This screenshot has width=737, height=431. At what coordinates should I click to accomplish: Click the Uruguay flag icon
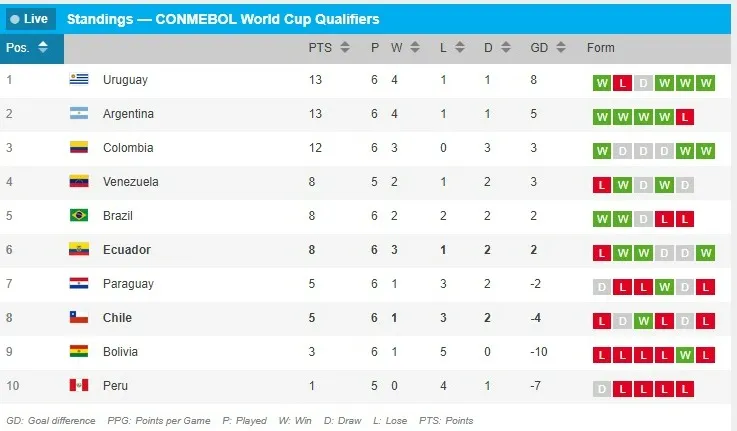click(79, 80)
